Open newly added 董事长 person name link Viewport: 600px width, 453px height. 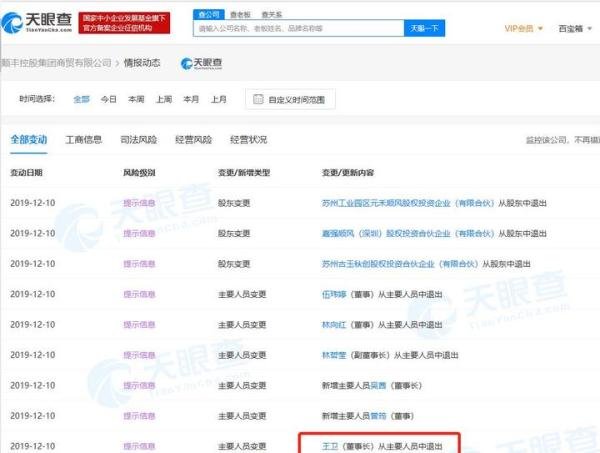click(378, 386)
